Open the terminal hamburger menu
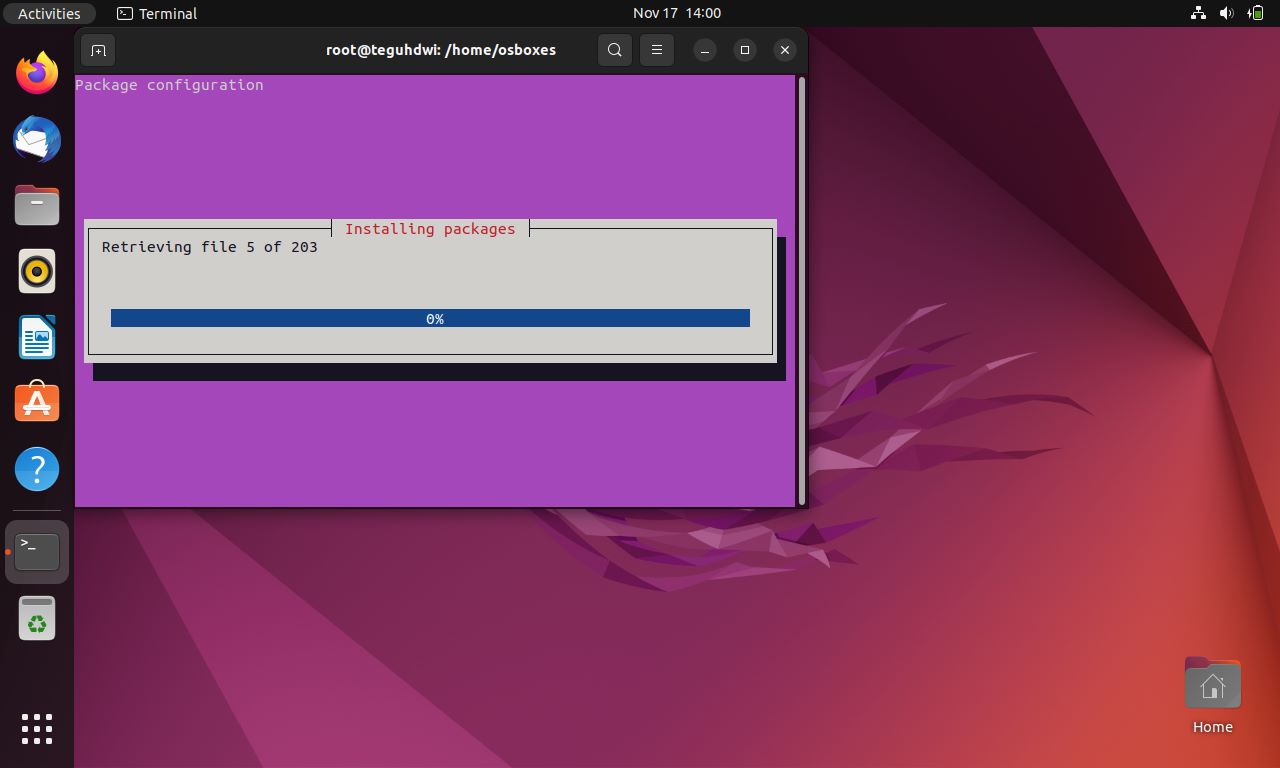The image size is (1280, 768). point(657,50)
